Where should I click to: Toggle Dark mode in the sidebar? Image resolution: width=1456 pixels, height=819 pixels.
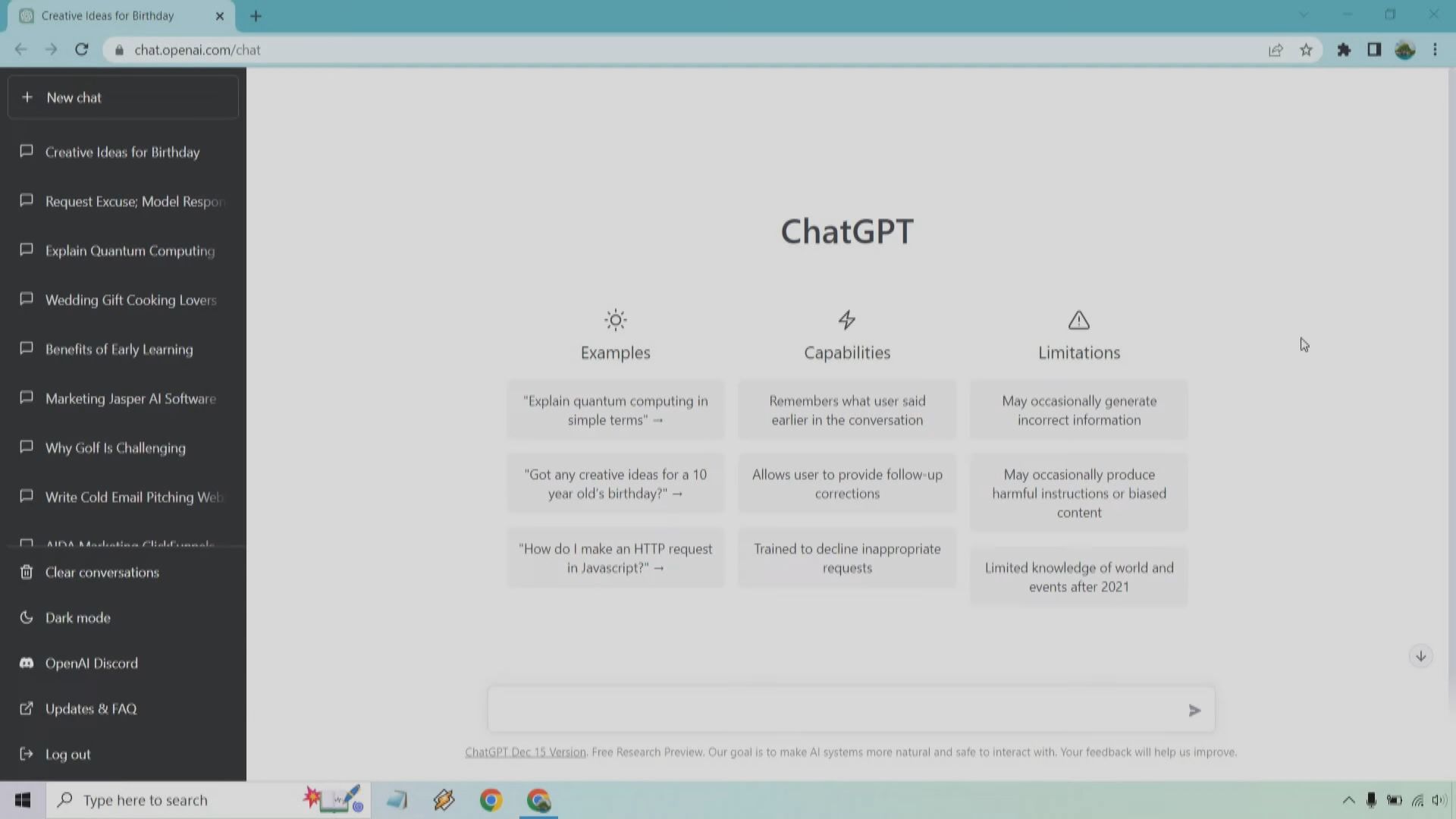coord(77,618)
